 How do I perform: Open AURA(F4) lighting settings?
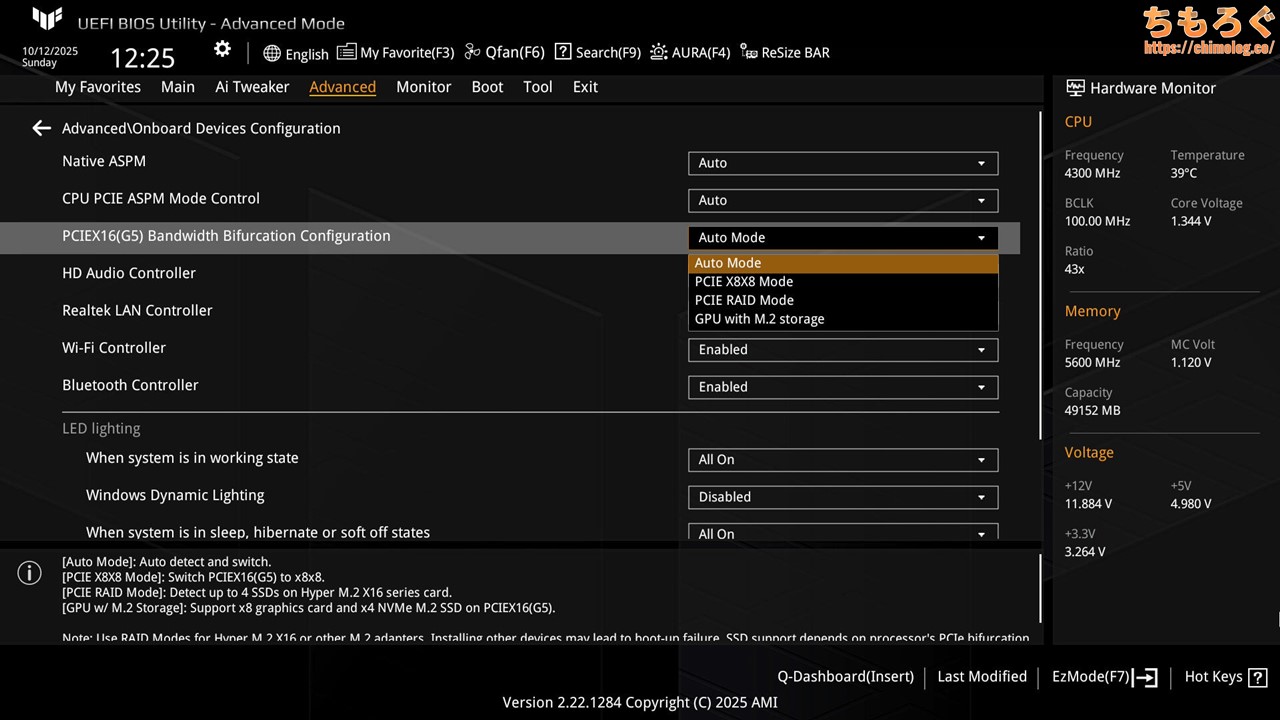pos(659,52)
